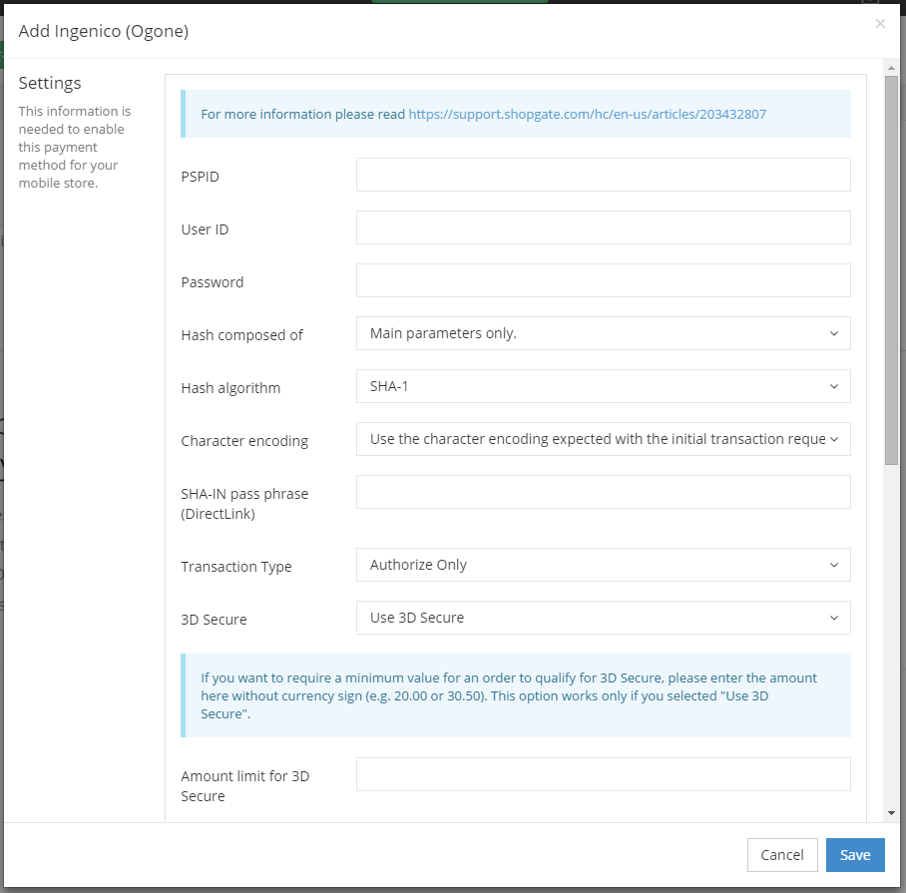
Task: Open the support.shopgate.com article link
Action: (x=587, y=114)
